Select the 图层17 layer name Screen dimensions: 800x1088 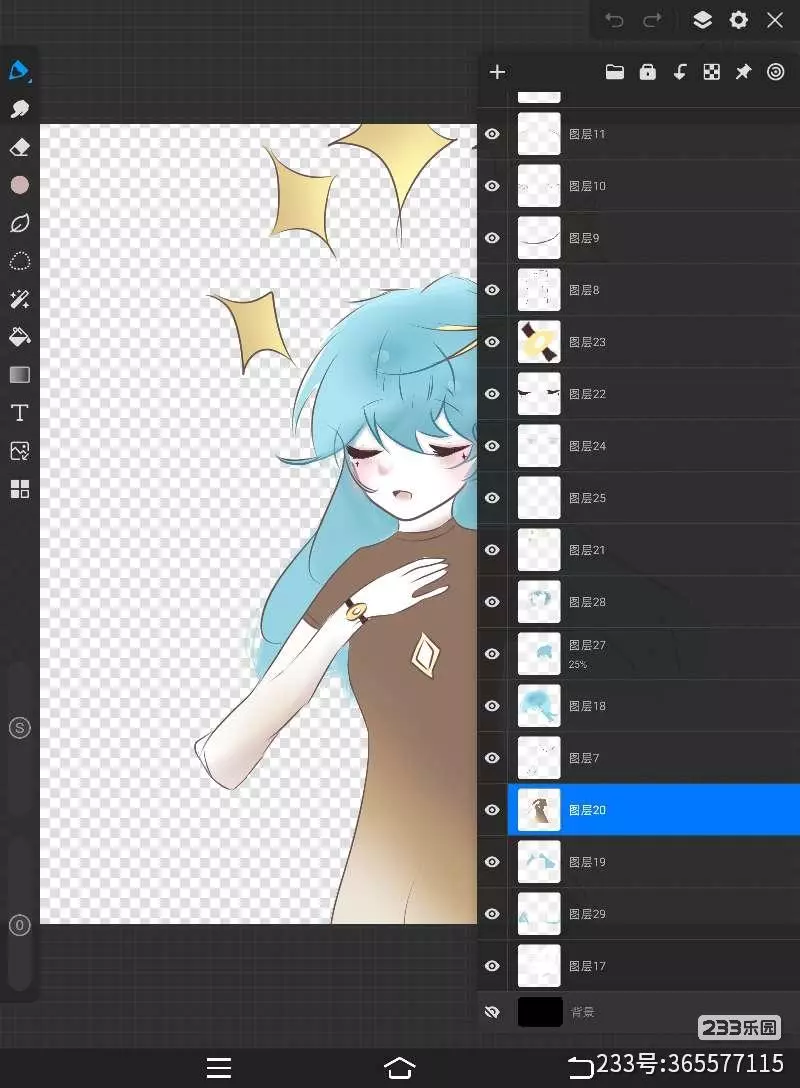587,966
